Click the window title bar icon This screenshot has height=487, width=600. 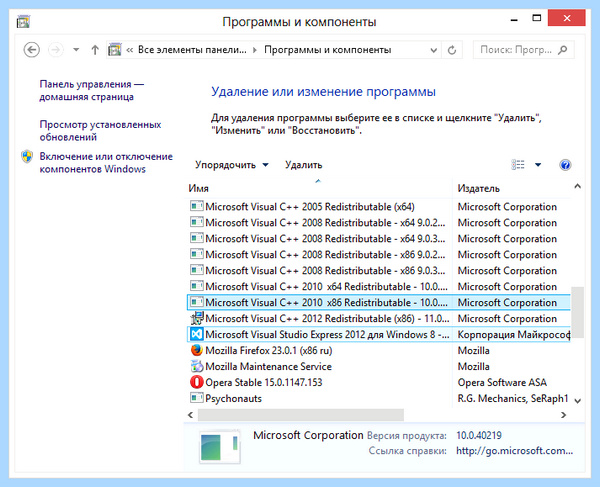[23, 22]
